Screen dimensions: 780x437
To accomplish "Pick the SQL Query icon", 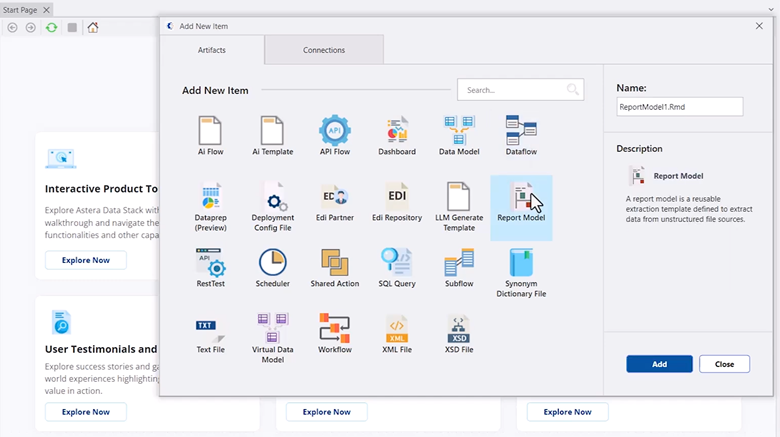I will (x=397, y=262).
